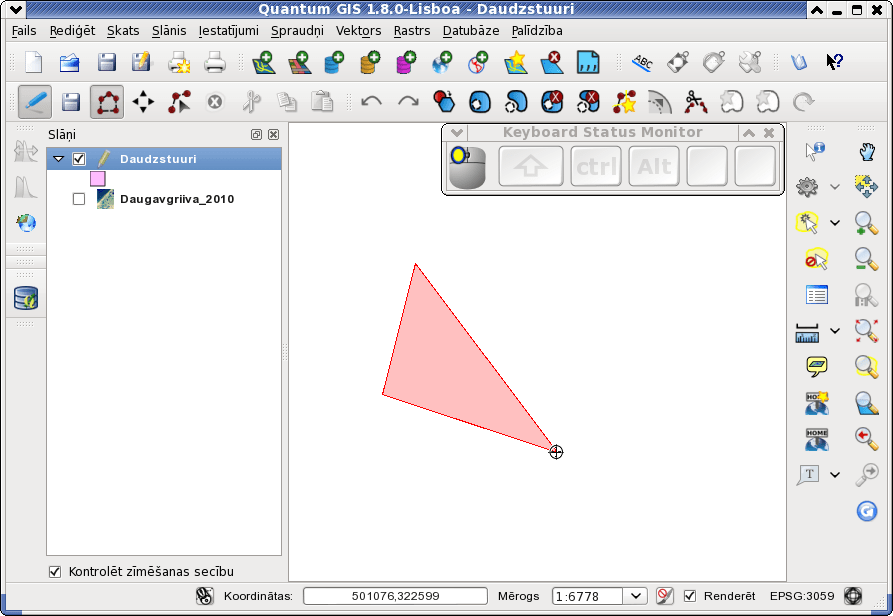Expand dropdown next to the gear action icon

click(x=835, y=187)
